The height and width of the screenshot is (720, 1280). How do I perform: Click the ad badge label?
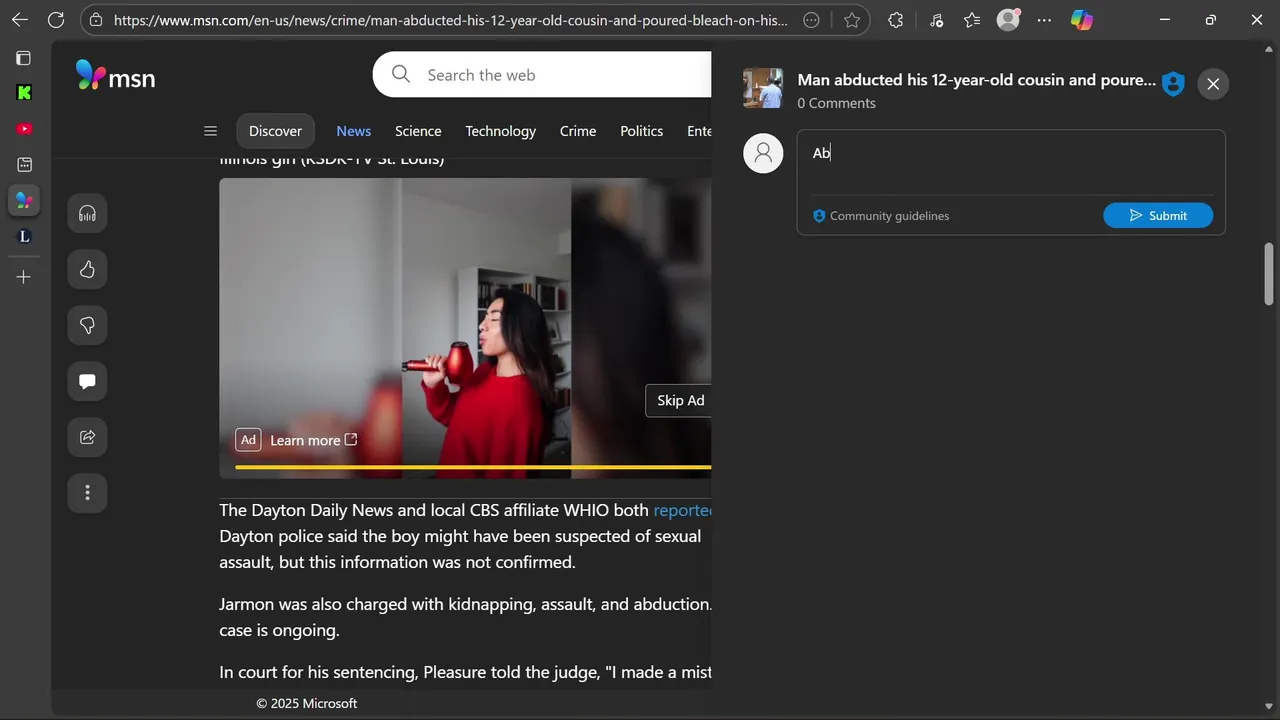(248, 440)
